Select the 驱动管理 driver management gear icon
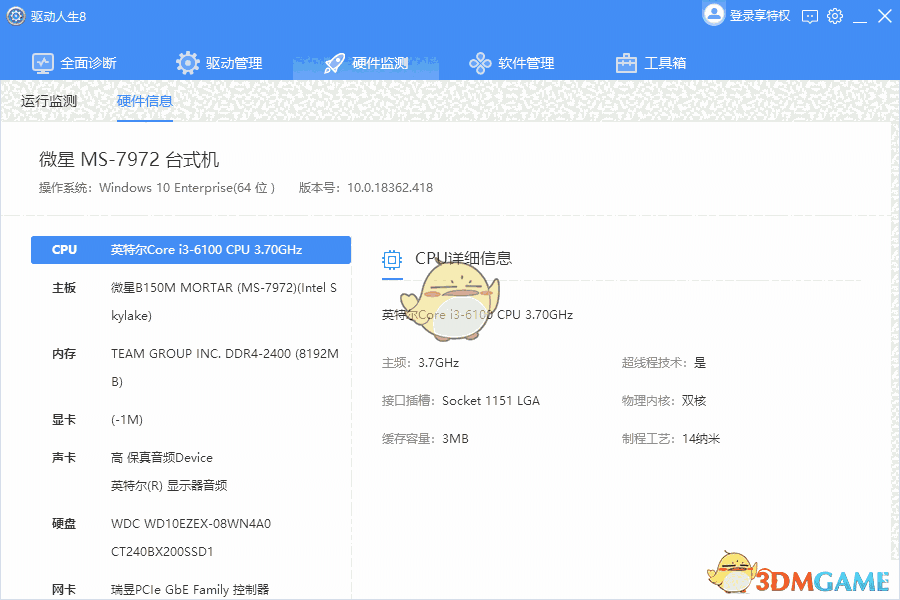This screenshot has height=600, width=900. [x=187, y=62]
